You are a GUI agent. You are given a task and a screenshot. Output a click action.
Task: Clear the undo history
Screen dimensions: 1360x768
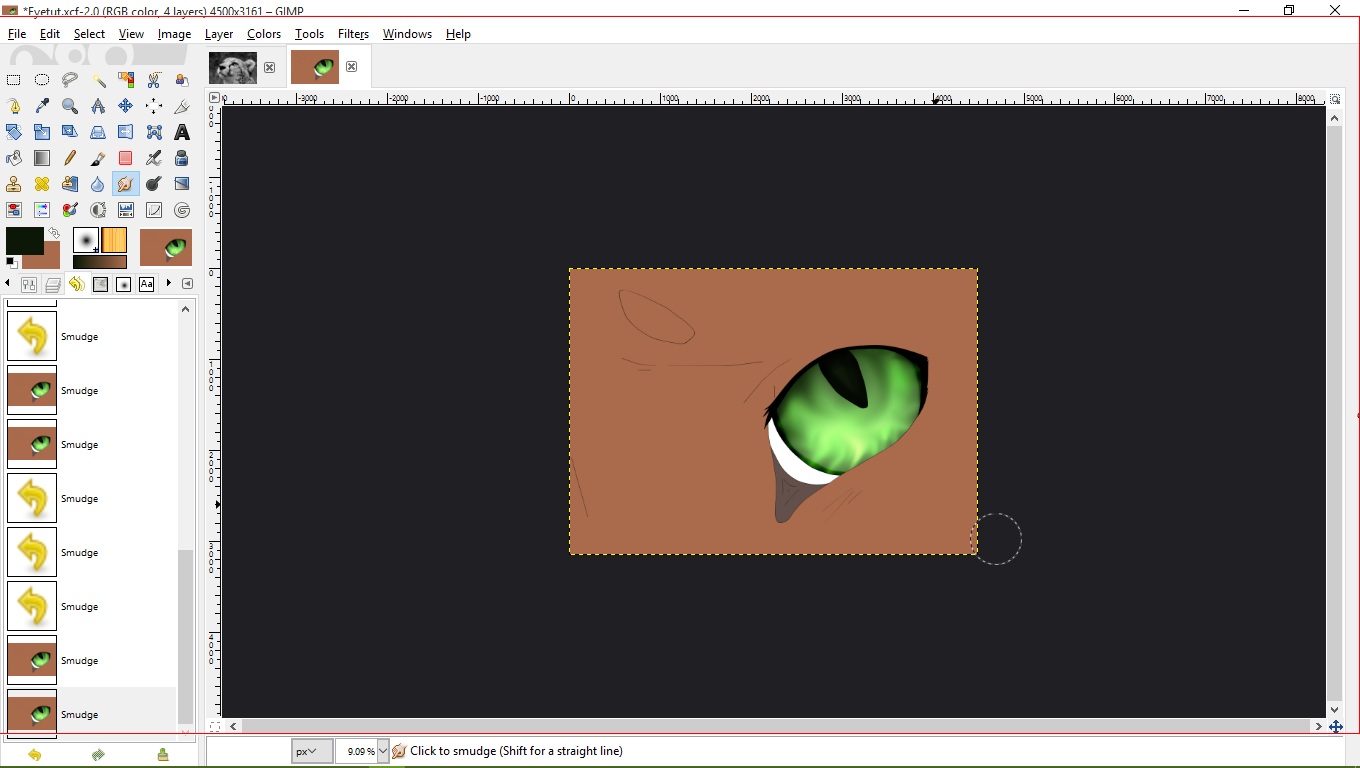point(162,754)
